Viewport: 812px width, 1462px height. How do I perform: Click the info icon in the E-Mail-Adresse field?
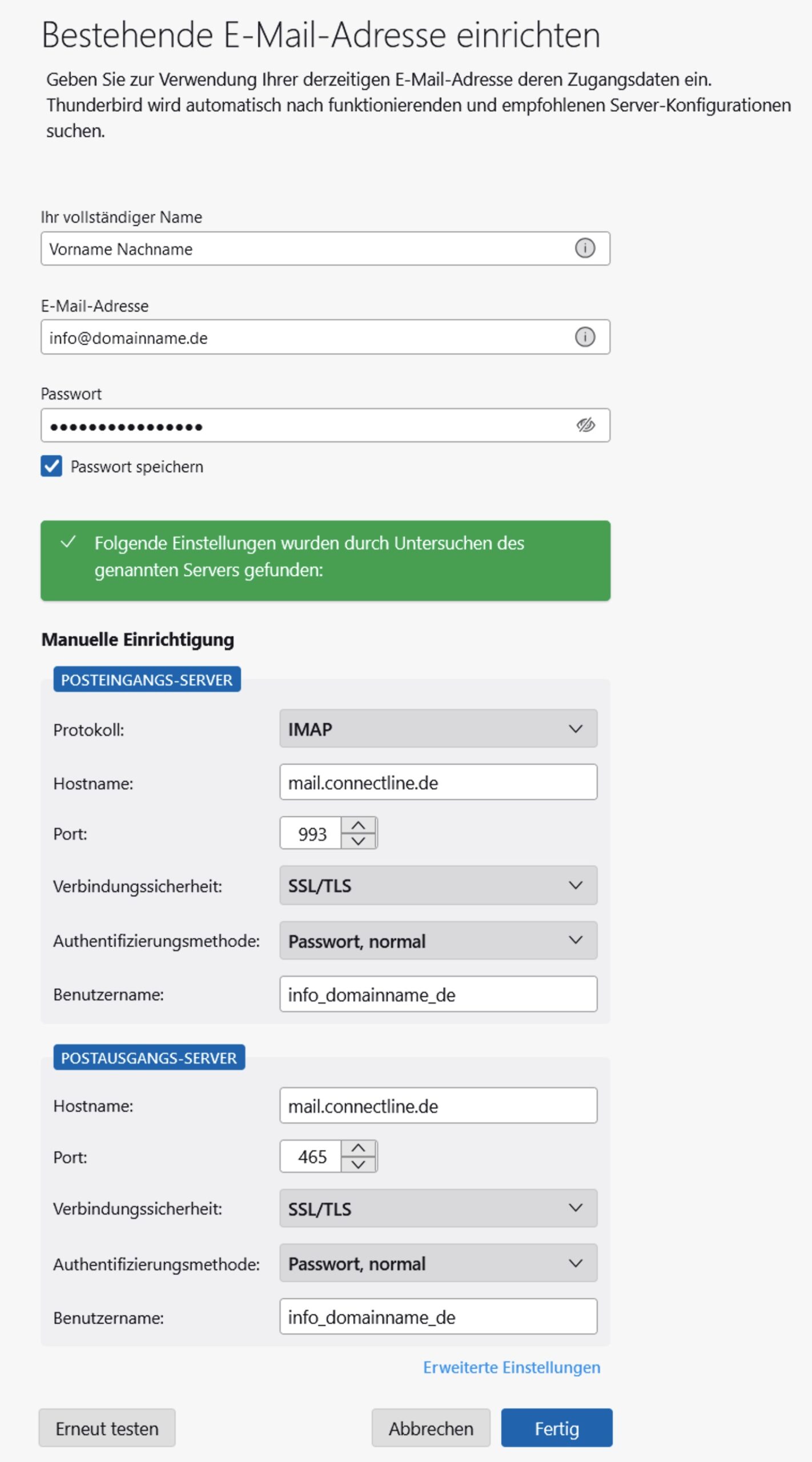click(x=585, y=337)
